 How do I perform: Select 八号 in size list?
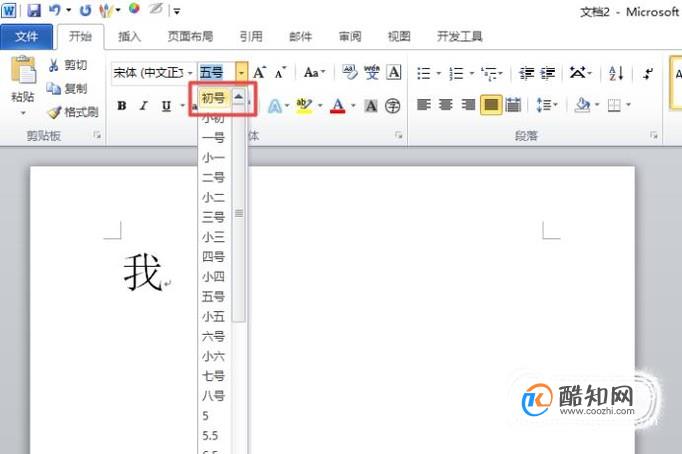pyautogui.click(x=214, y=396)
